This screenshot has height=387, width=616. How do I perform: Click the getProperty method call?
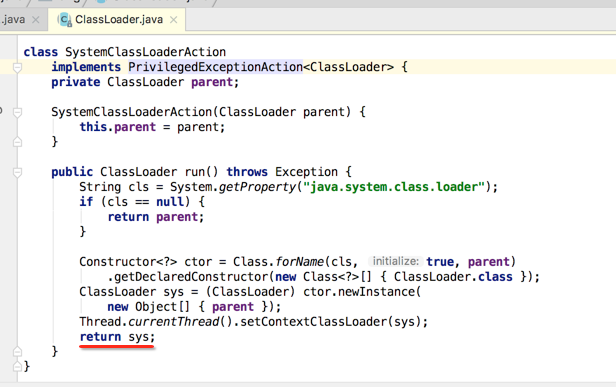point(257,187)
